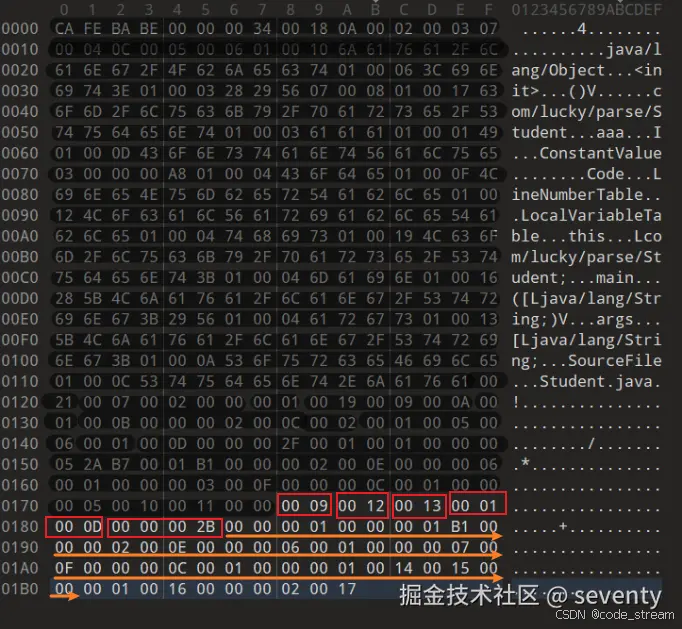Click byte BA in row 0000
Screen dimensions: 682x629
coord(120,29)
